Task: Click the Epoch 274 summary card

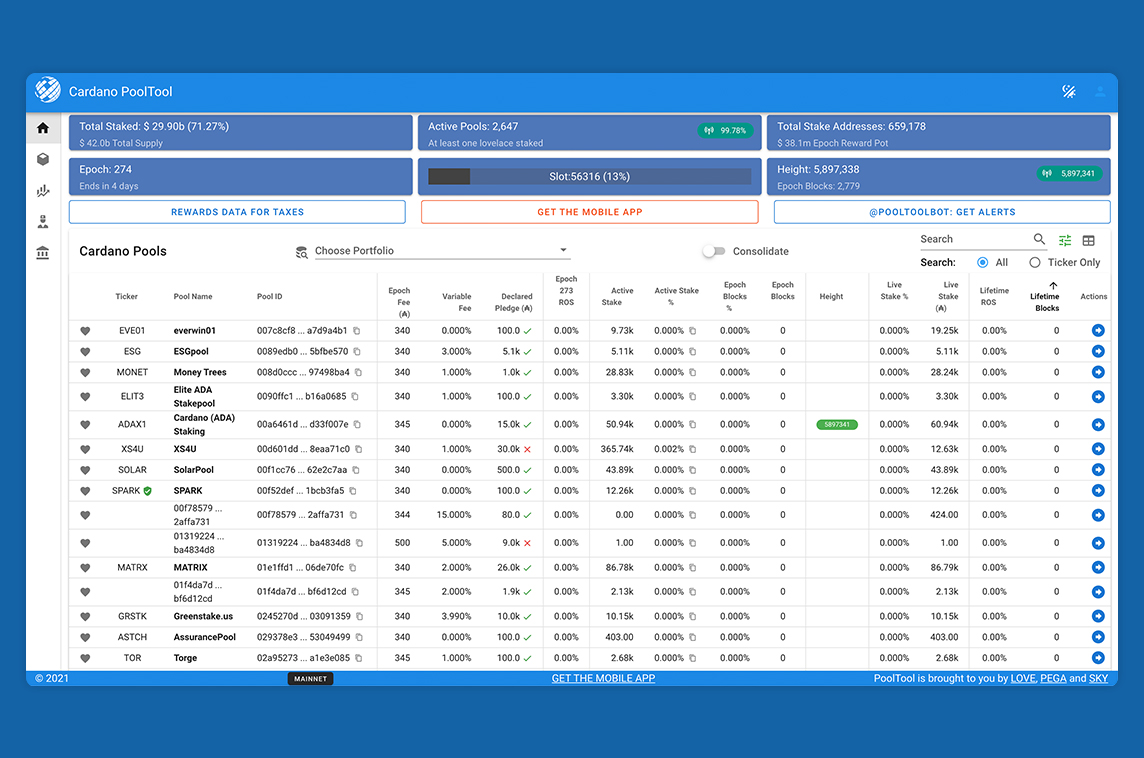Action: click(241, 177)
